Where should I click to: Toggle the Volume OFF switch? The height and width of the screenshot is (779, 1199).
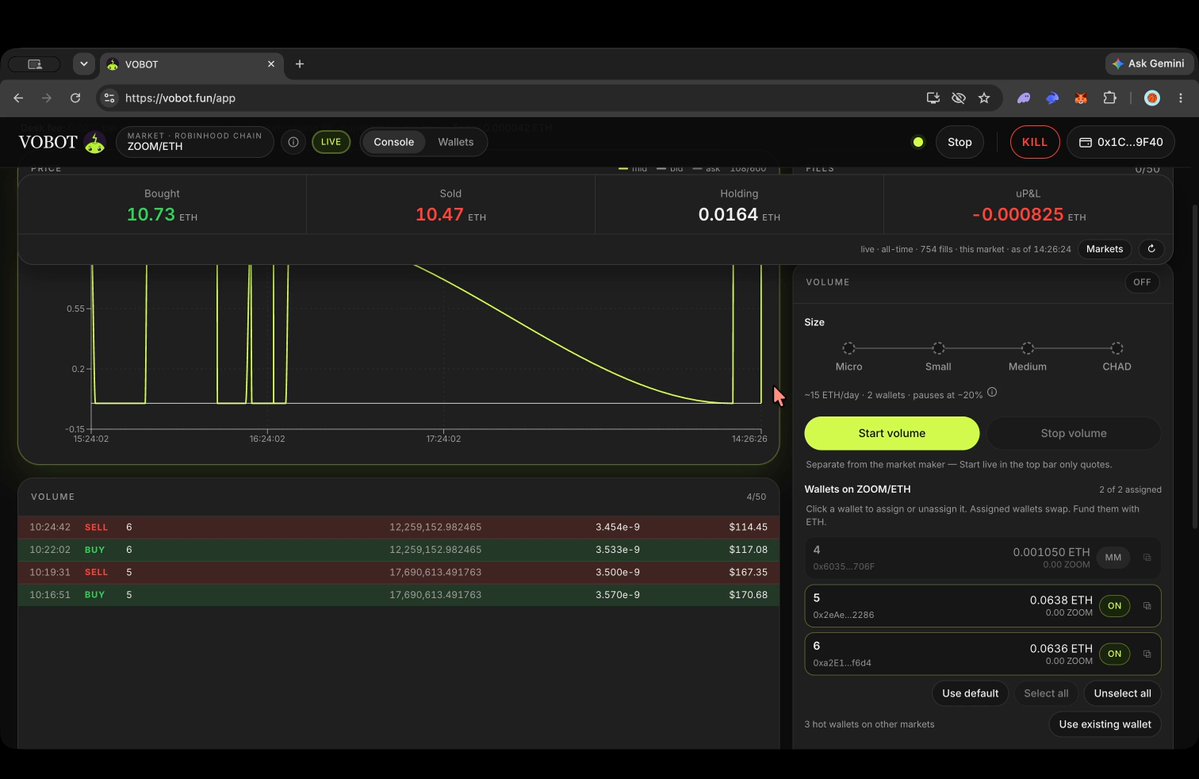[x=1142, y=282]
